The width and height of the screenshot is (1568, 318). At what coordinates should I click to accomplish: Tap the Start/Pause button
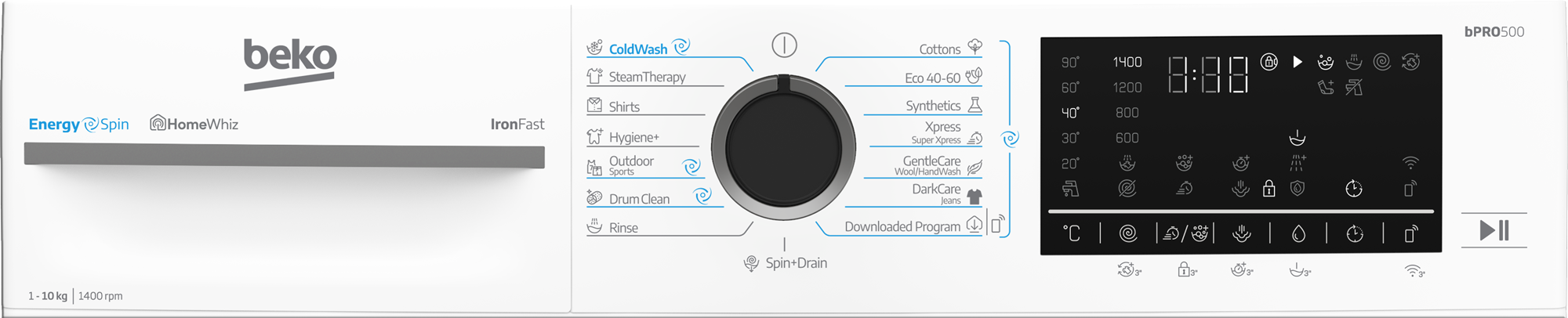tap(1494, 230)
